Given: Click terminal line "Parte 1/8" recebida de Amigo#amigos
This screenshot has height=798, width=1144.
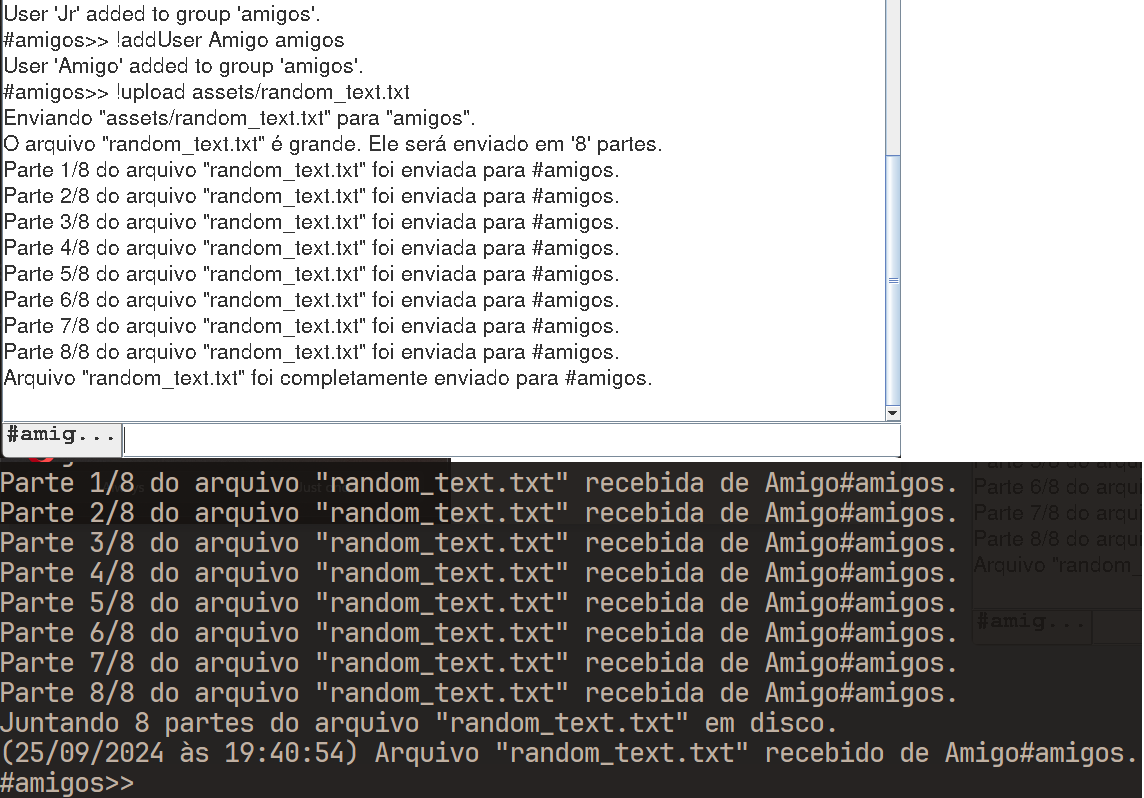Looking at the screenshot, I should pyautogui.click(x=479, y=483).
